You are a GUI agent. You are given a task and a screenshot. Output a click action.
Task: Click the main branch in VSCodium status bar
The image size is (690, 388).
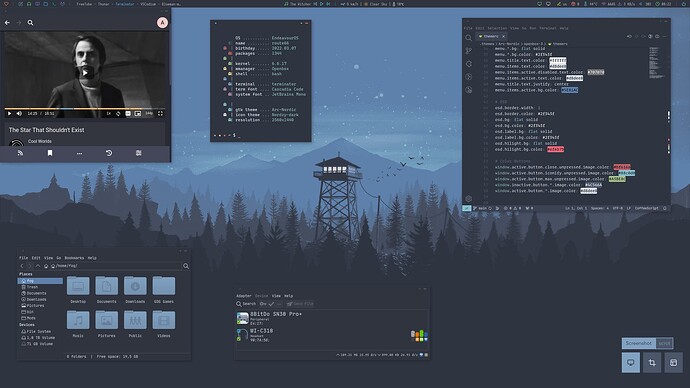pos(480,209)
